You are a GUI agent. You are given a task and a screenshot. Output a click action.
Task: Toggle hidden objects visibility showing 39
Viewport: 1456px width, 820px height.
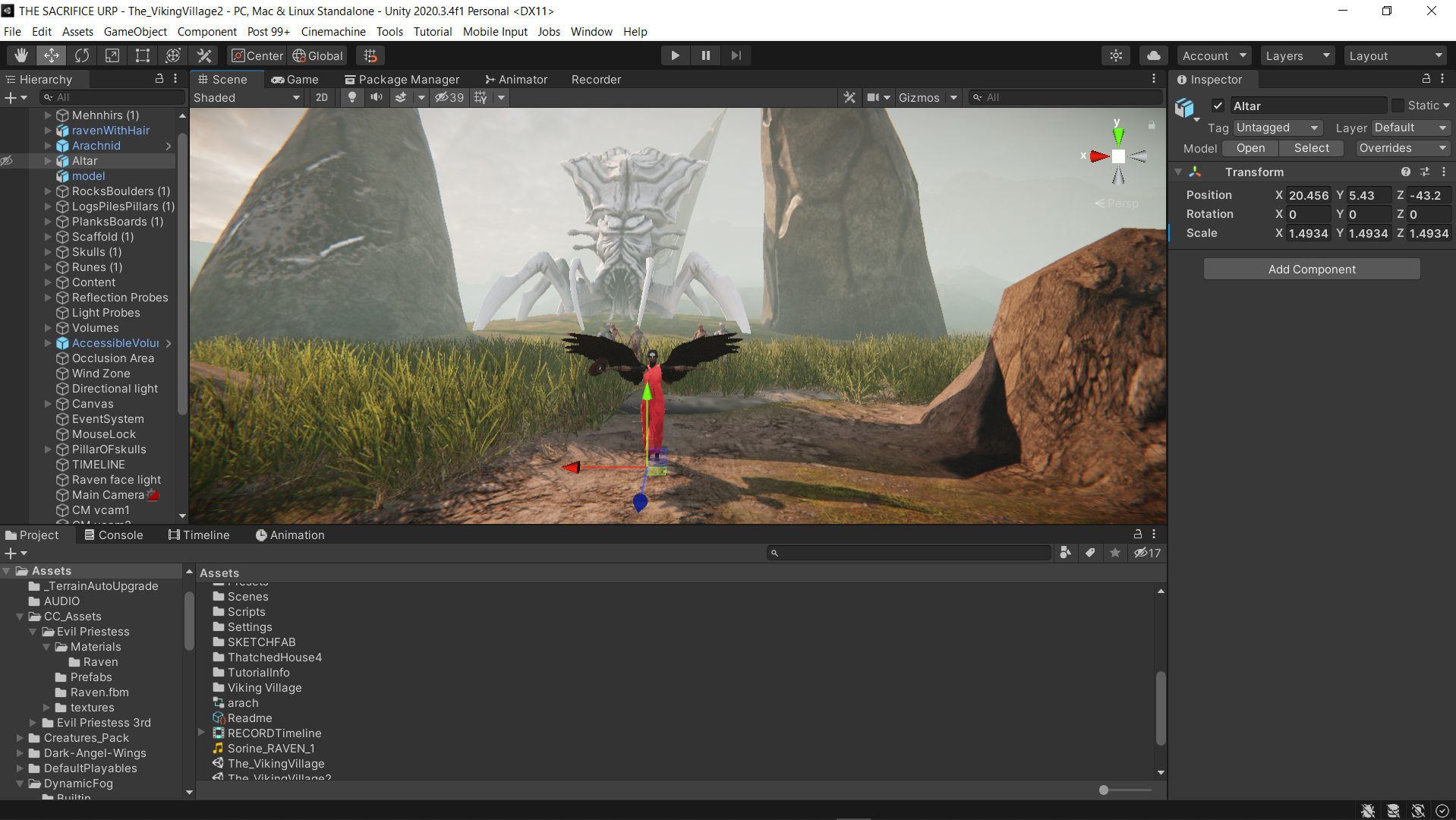[449, 97]
